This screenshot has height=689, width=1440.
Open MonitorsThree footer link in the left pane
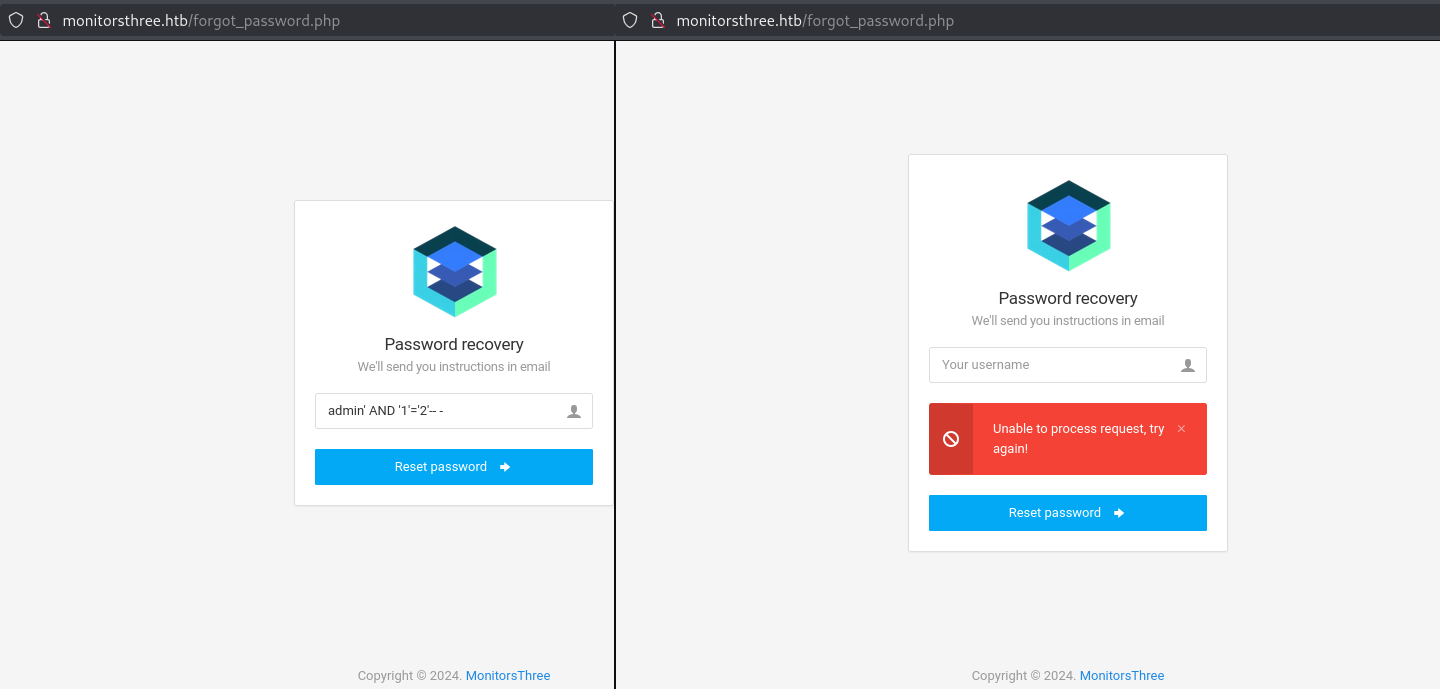pos(508,676)
